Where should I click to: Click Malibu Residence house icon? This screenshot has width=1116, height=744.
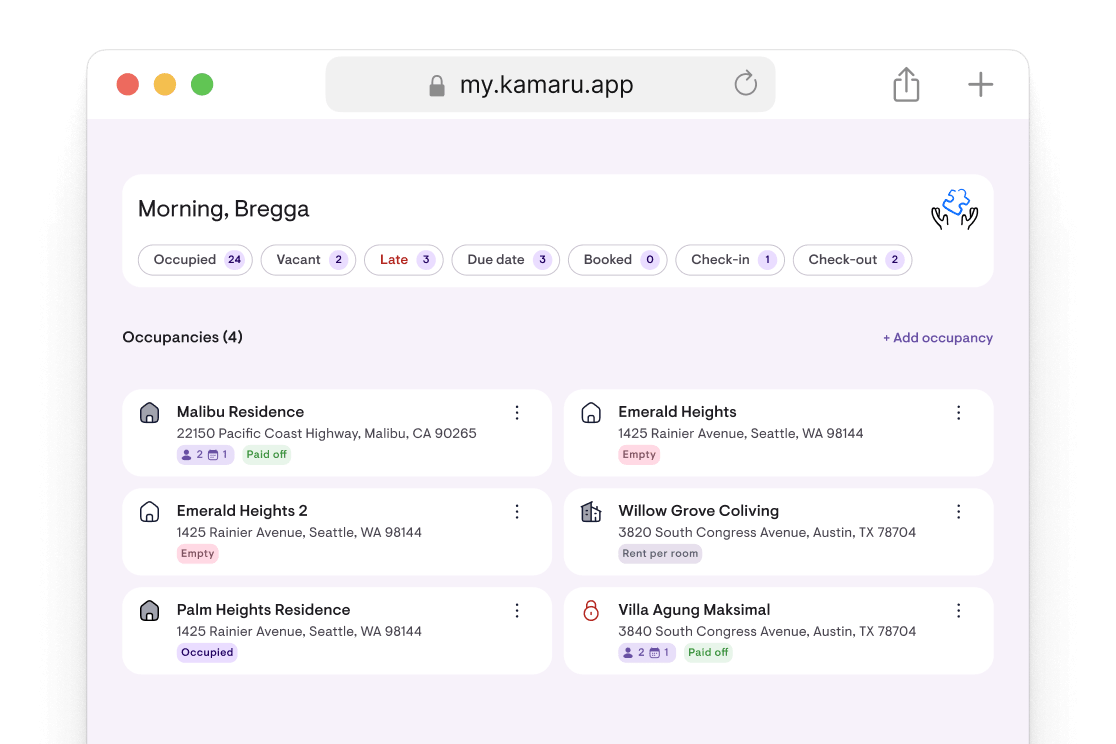pyautogui.click(x=149, y=413)
